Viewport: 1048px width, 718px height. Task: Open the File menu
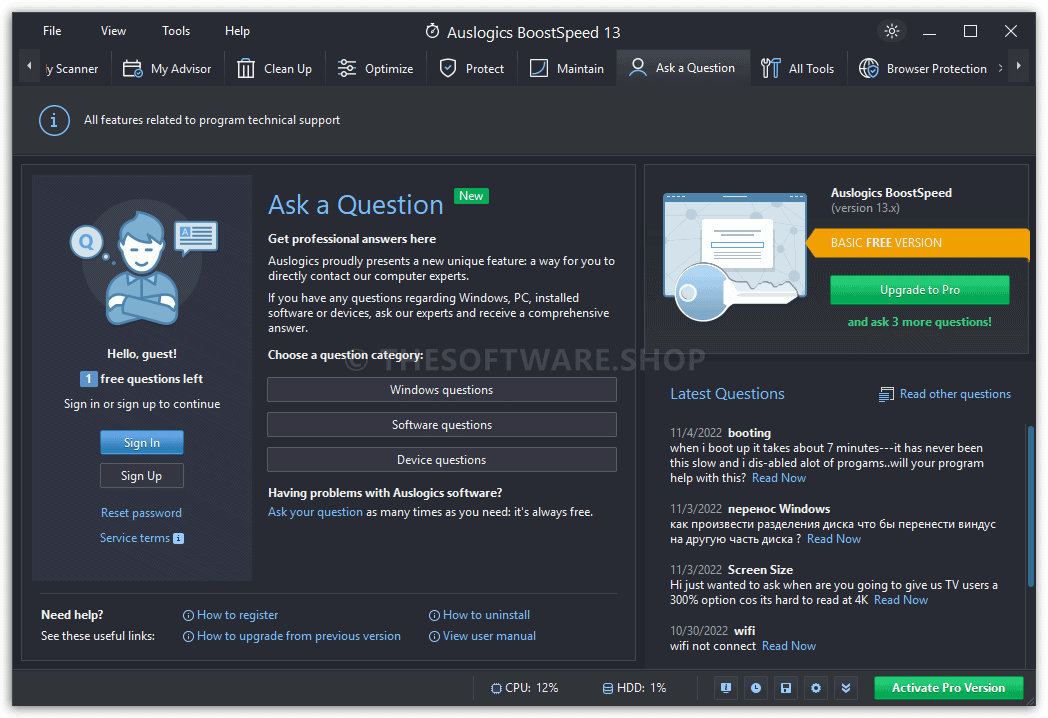(52, 31)
